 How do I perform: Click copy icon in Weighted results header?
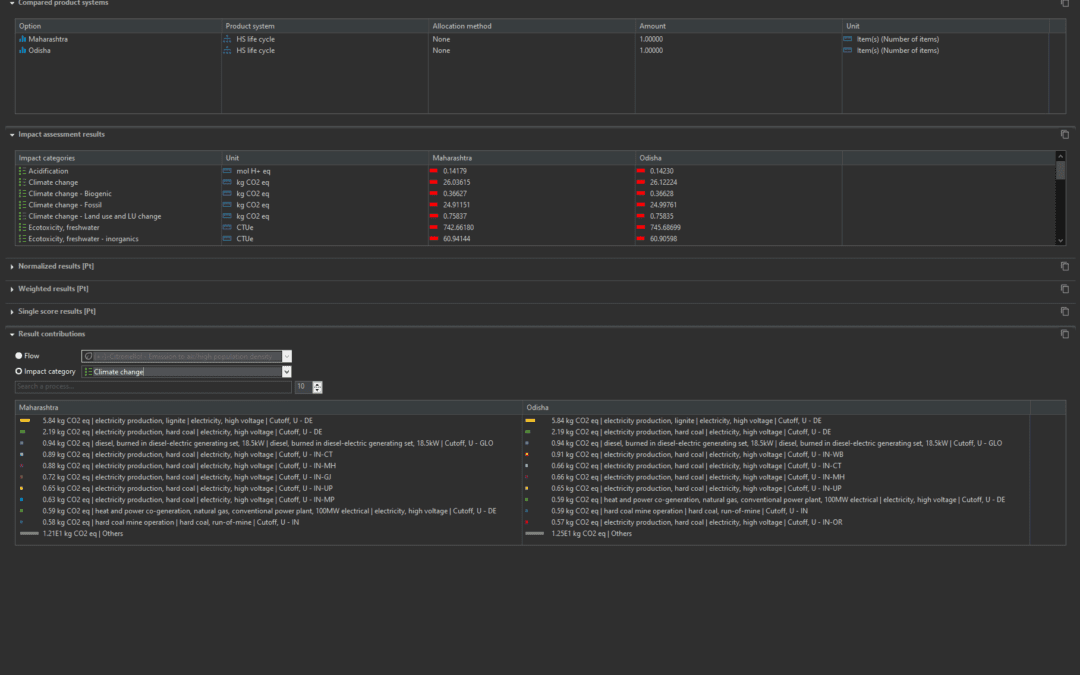(1065, 289)
